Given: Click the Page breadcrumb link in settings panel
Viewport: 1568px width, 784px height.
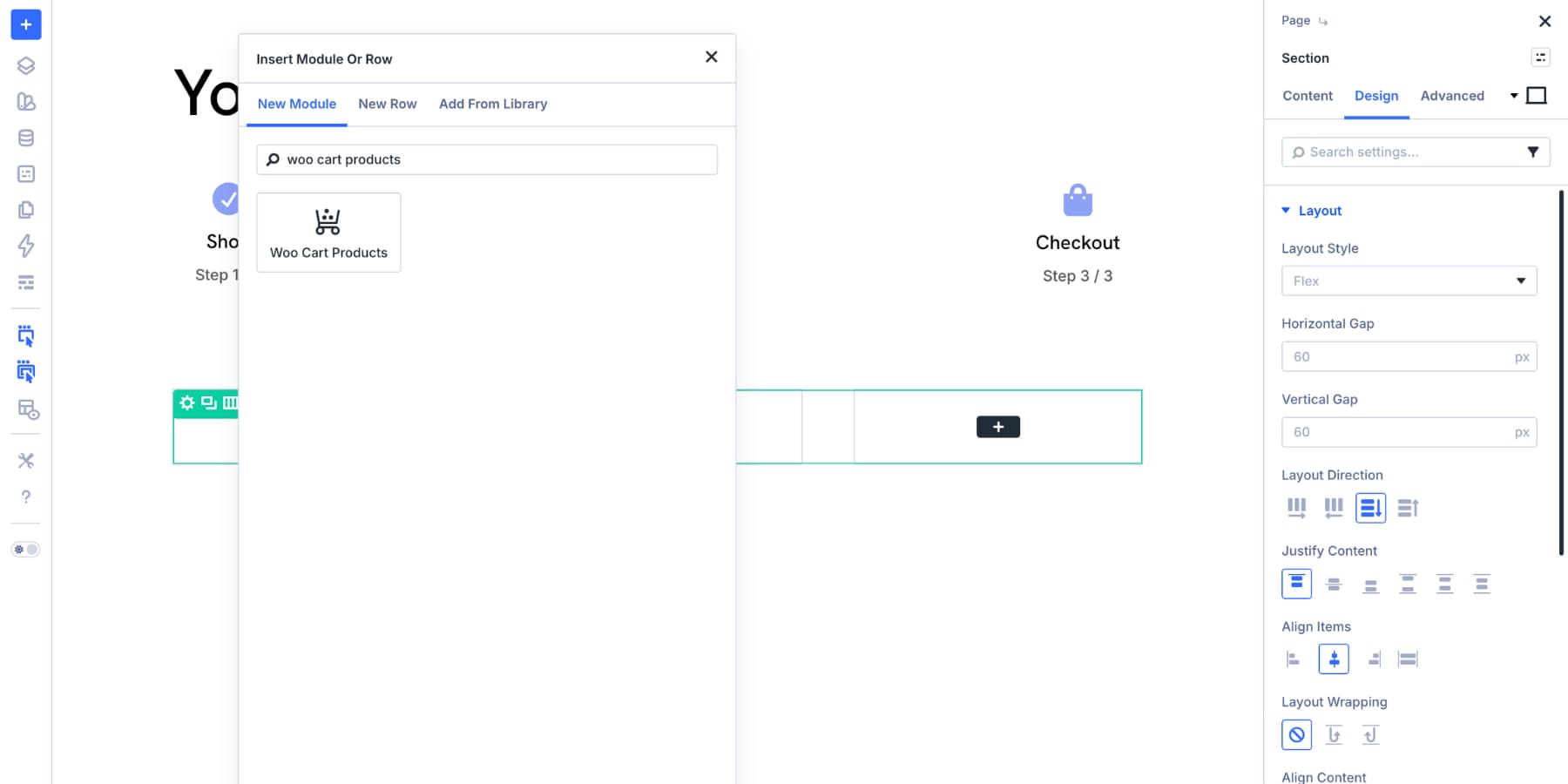Looking at the screenshot, I should tap(1295, 20).
